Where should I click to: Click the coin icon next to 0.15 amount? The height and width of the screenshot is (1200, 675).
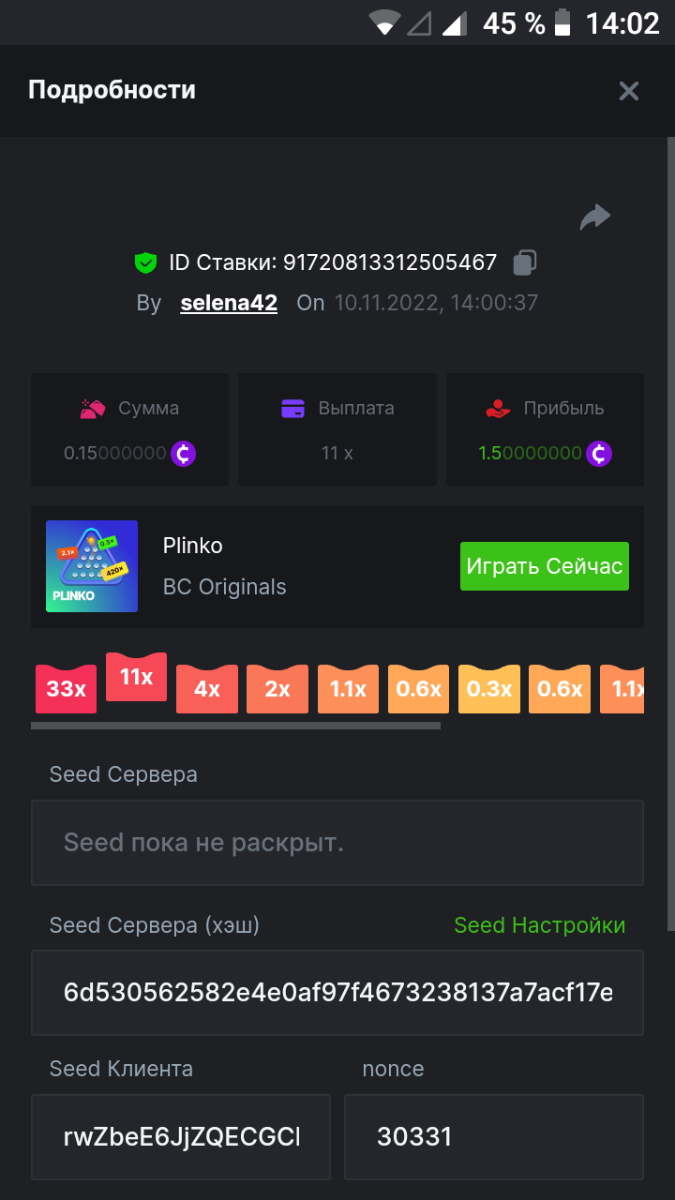[183, 453]
